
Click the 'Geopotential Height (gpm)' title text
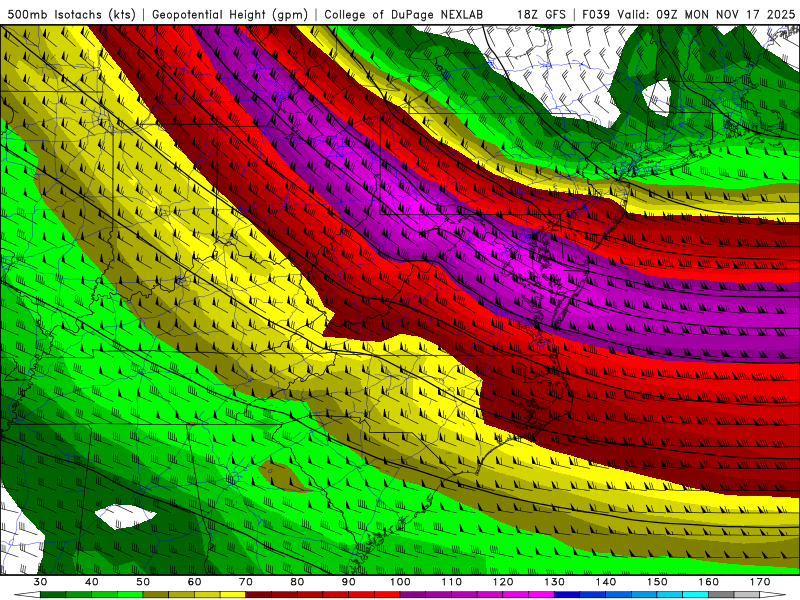pyautogui.click(x=230, y=14)
